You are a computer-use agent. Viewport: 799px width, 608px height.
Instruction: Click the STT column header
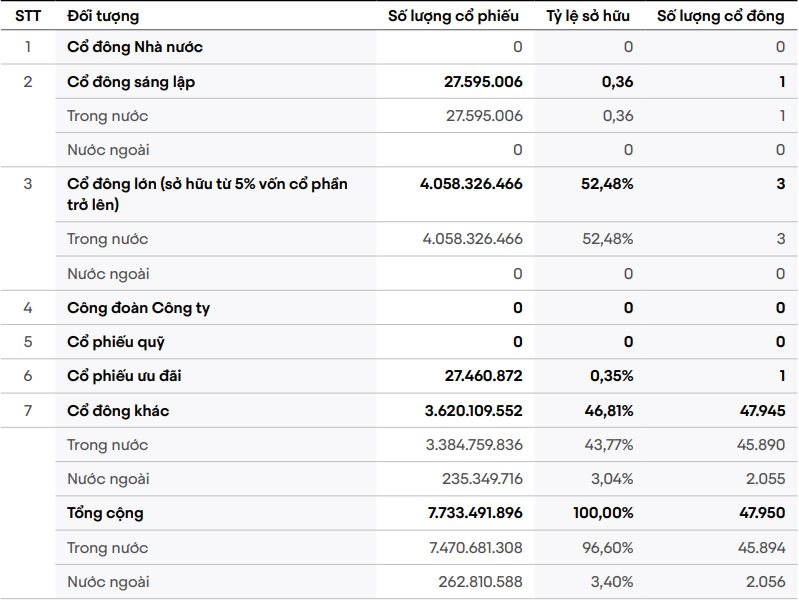click(27, 16)
